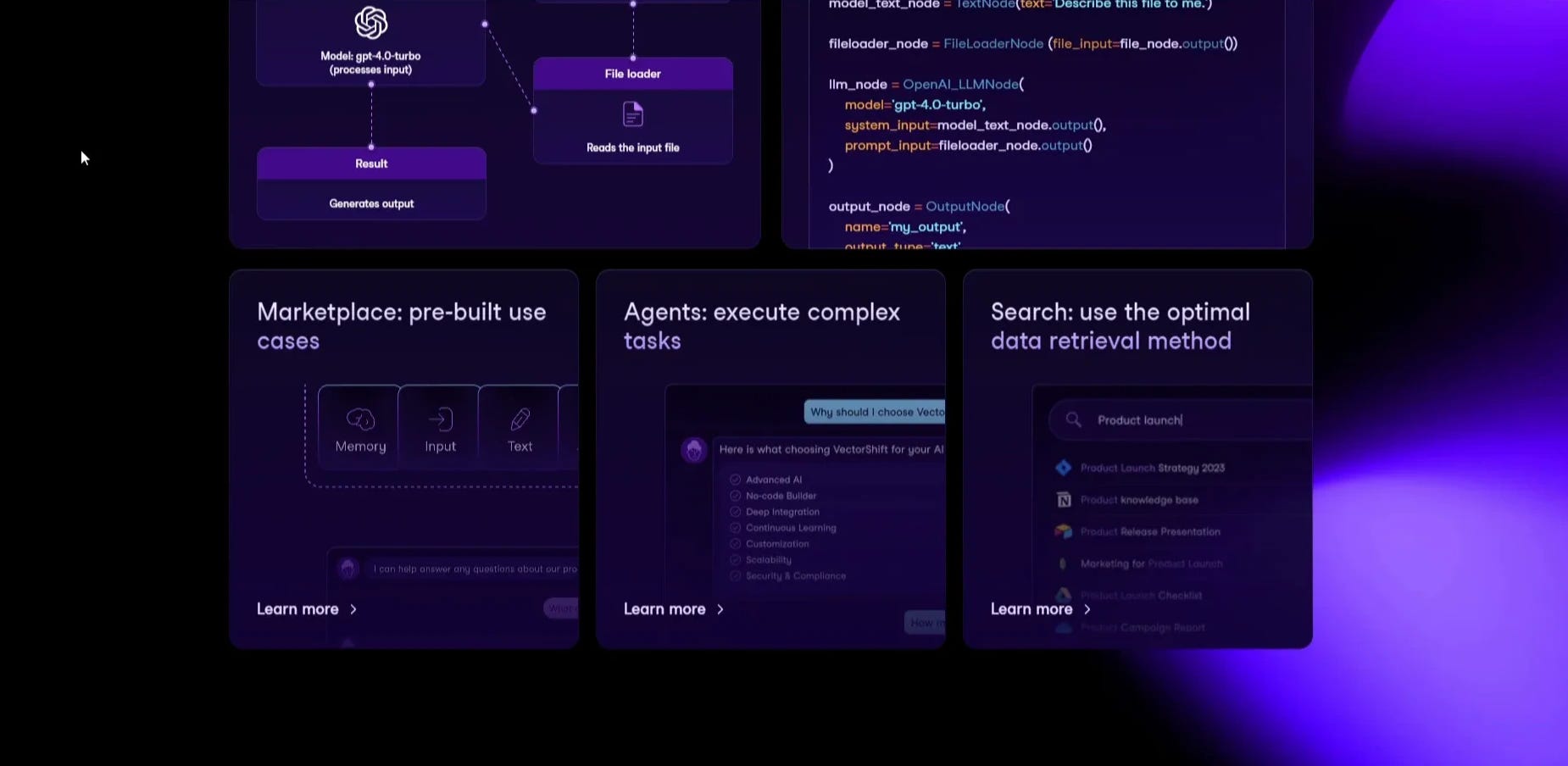Select the Memory node icon
This screenshot has height=766, width=1568.
[x=359, y=419]
